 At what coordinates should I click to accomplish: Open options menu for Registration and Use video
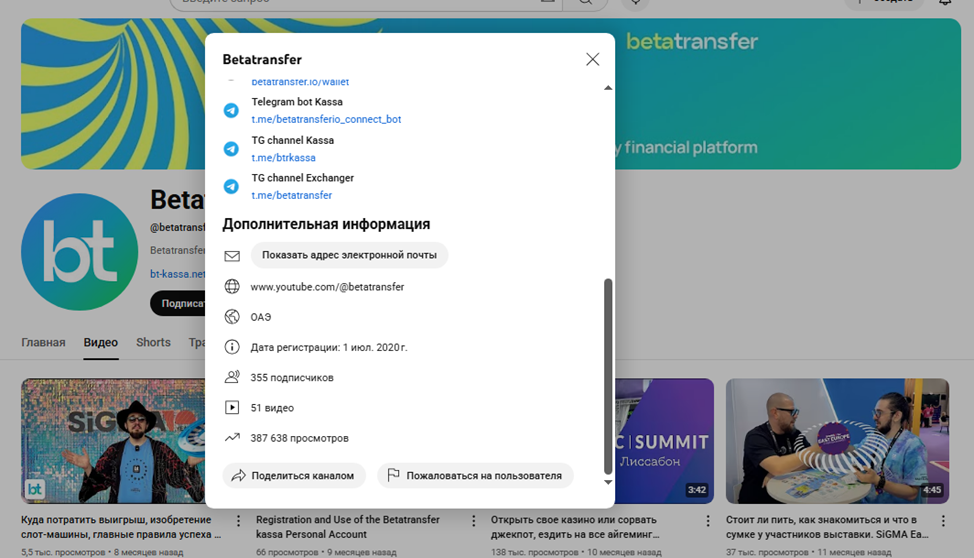tap(473, 521)
